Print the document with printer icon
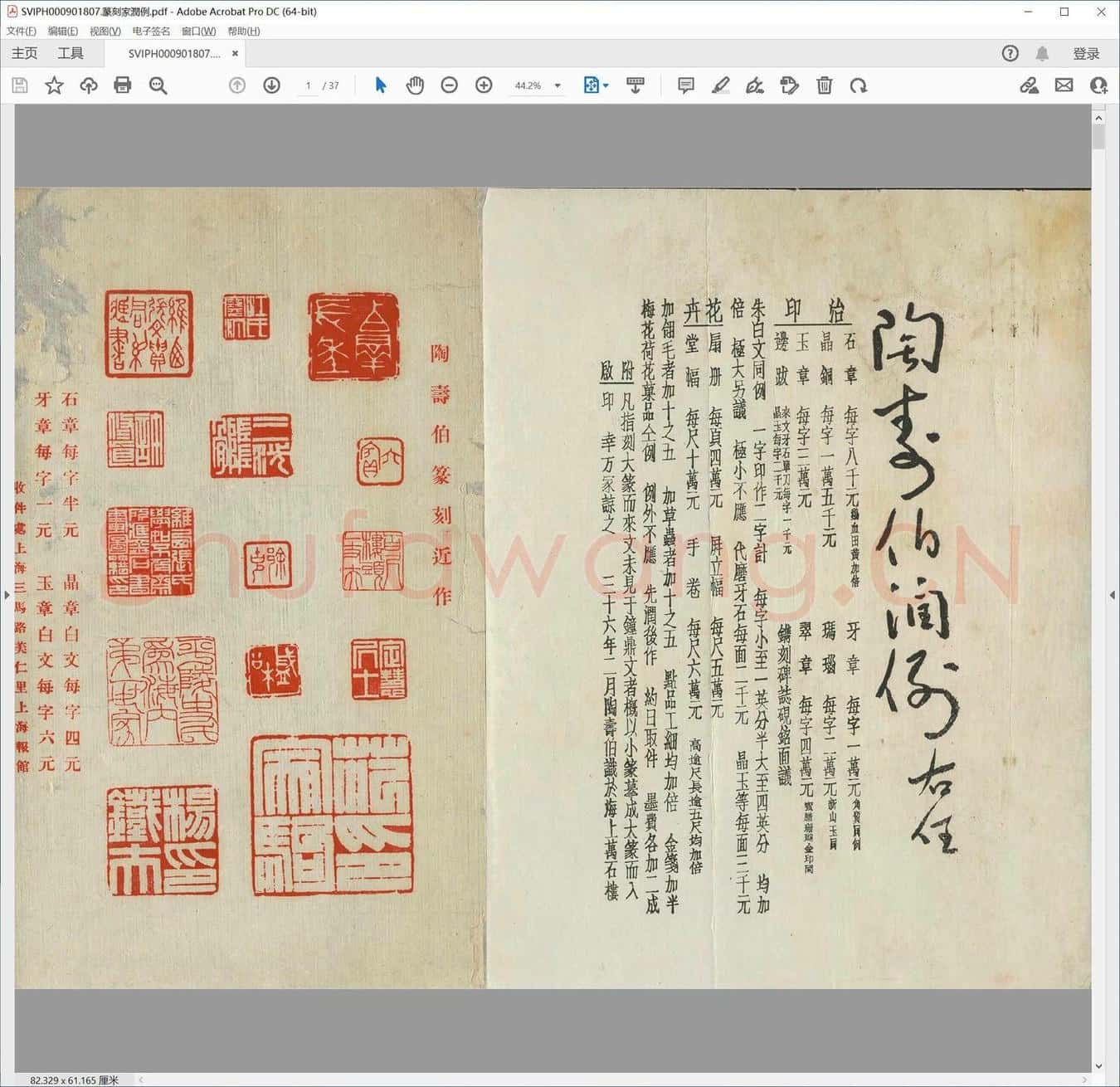 point(123,85)
